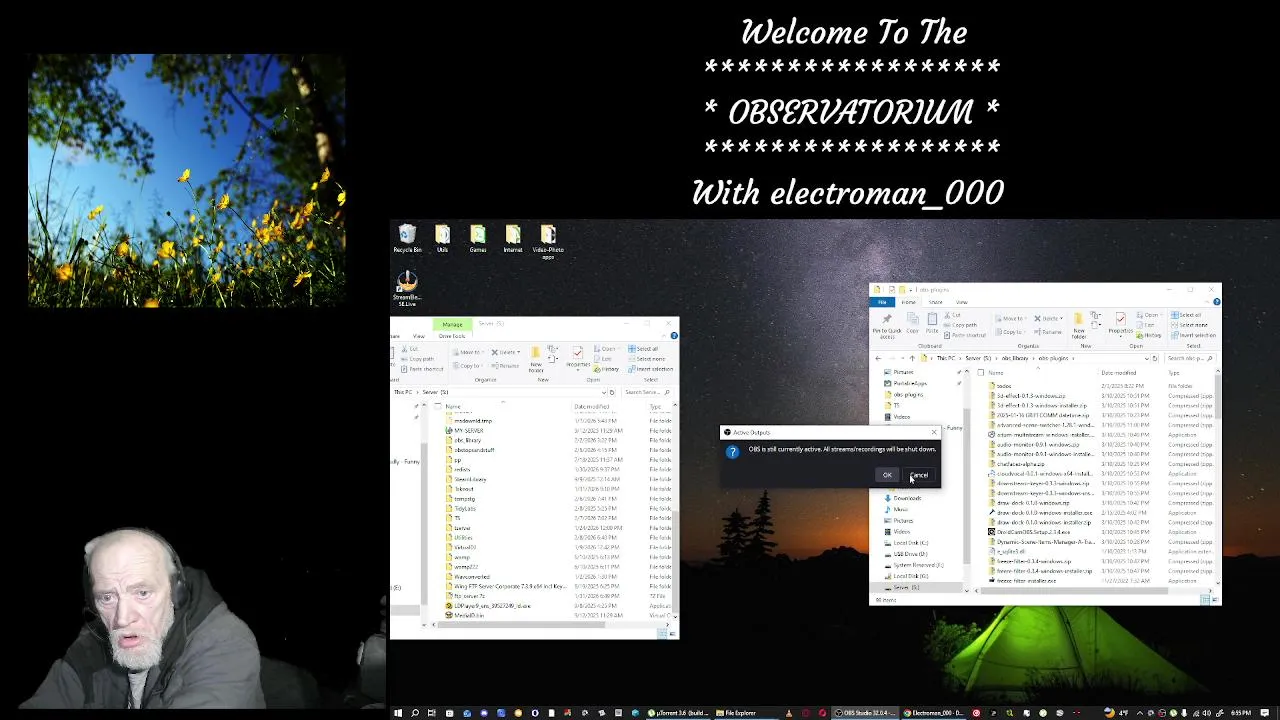Screen dimensions: 1280x720
Task: Click New folder in Server (S:) ribbon
Action: point(536,360)
